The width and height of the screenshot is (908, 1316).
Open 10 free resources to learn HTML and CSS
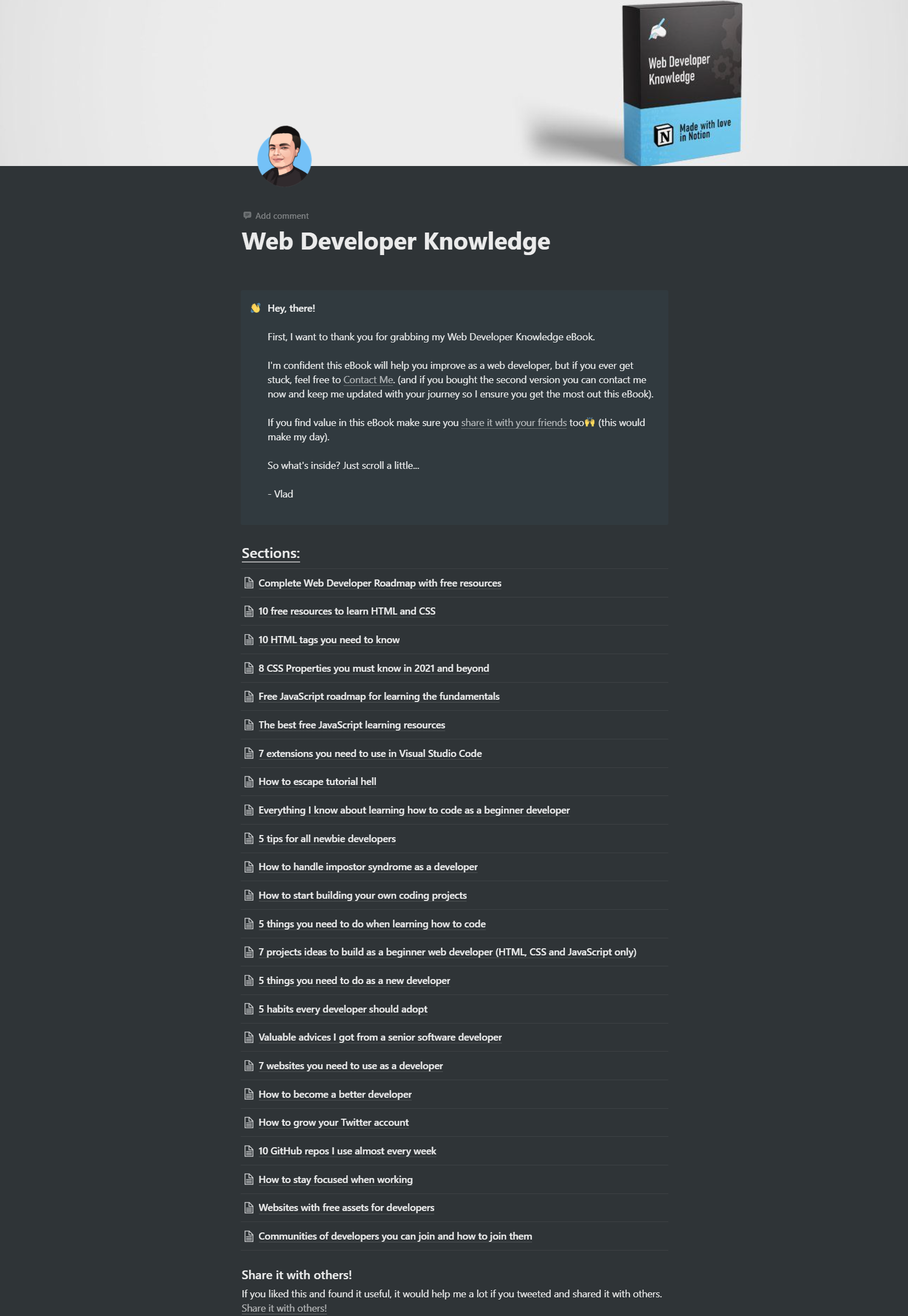coord(347,611)
